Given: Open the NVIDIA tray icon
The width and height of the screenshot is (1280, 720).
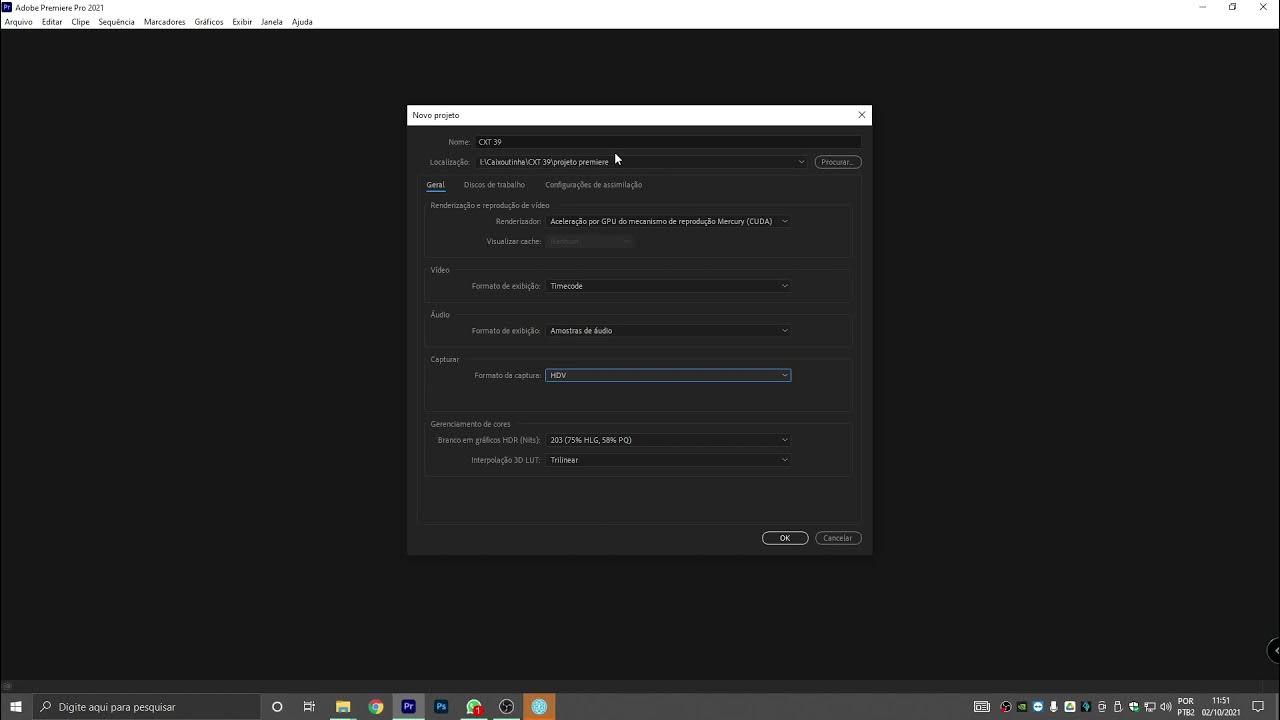Looking at the screenshot, I should click(1021, 707).
